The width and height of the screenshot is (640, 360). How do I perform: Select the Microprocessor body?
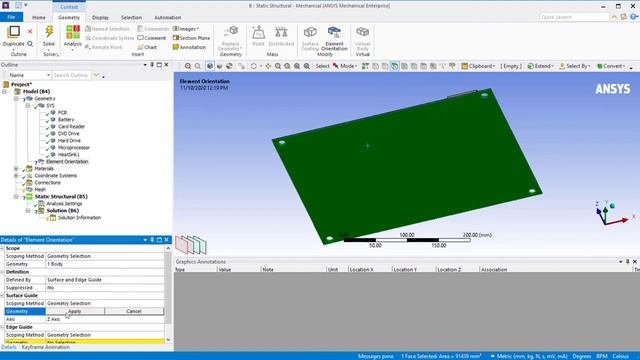73,148
